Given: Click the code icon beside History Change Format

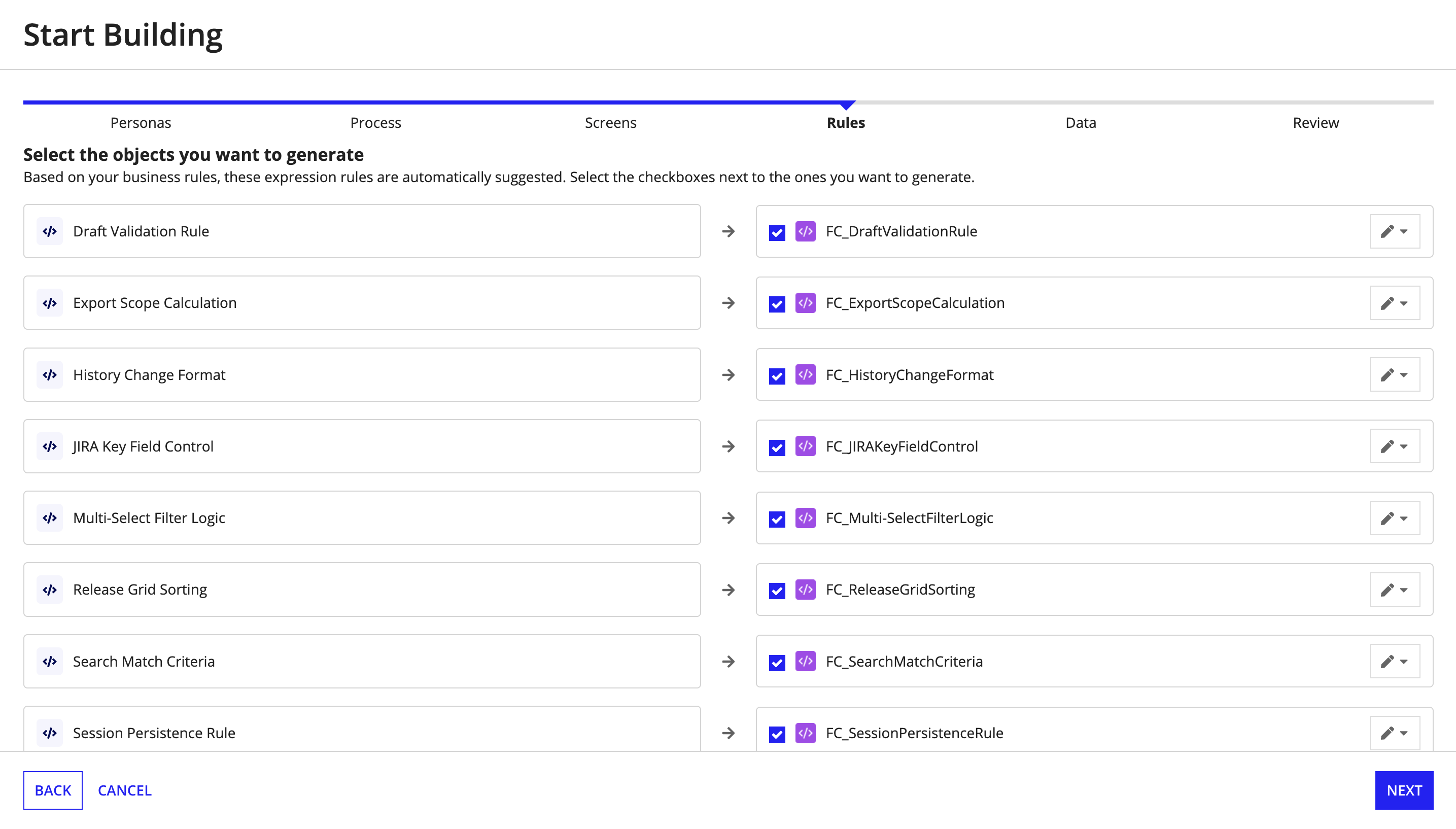Looking at the screenshot, I should click(50, 374).
